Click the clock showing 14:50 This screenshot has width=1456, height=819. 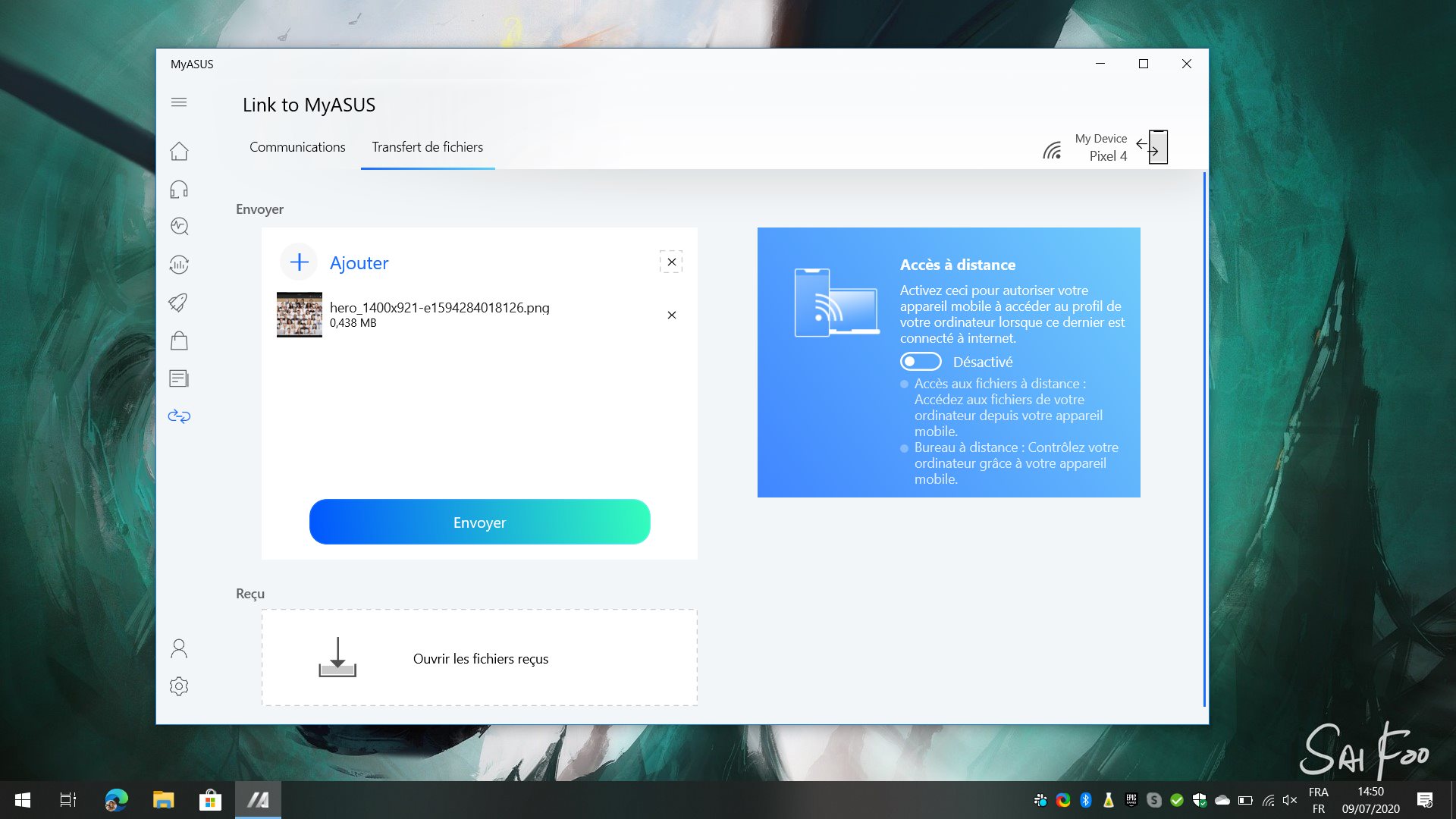click(1370, 792)
